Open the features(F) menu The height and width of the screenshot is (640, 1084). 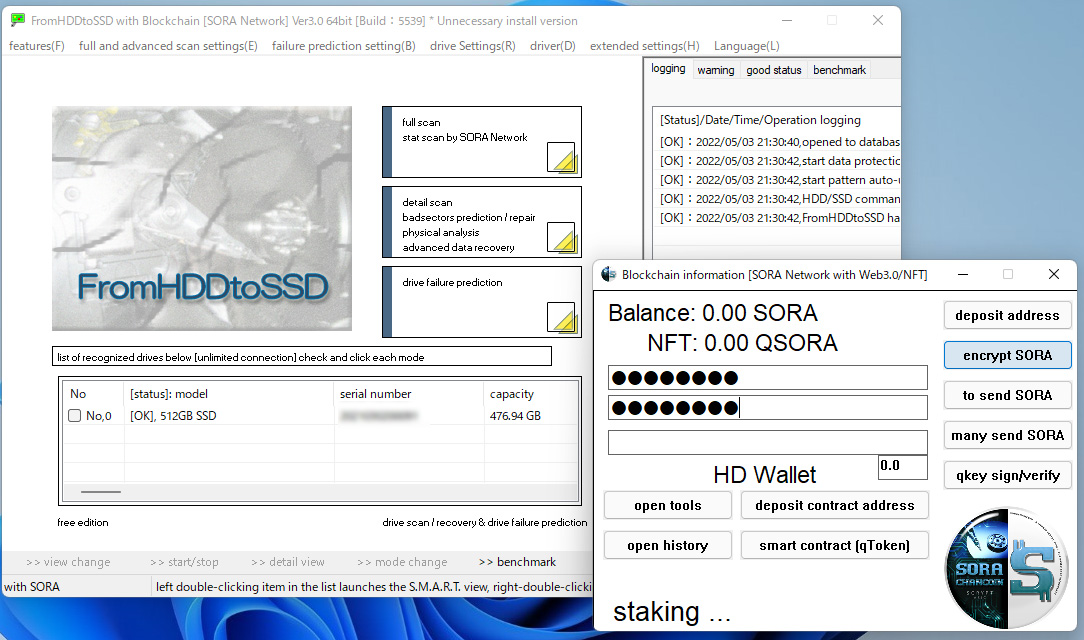(37, 46)
